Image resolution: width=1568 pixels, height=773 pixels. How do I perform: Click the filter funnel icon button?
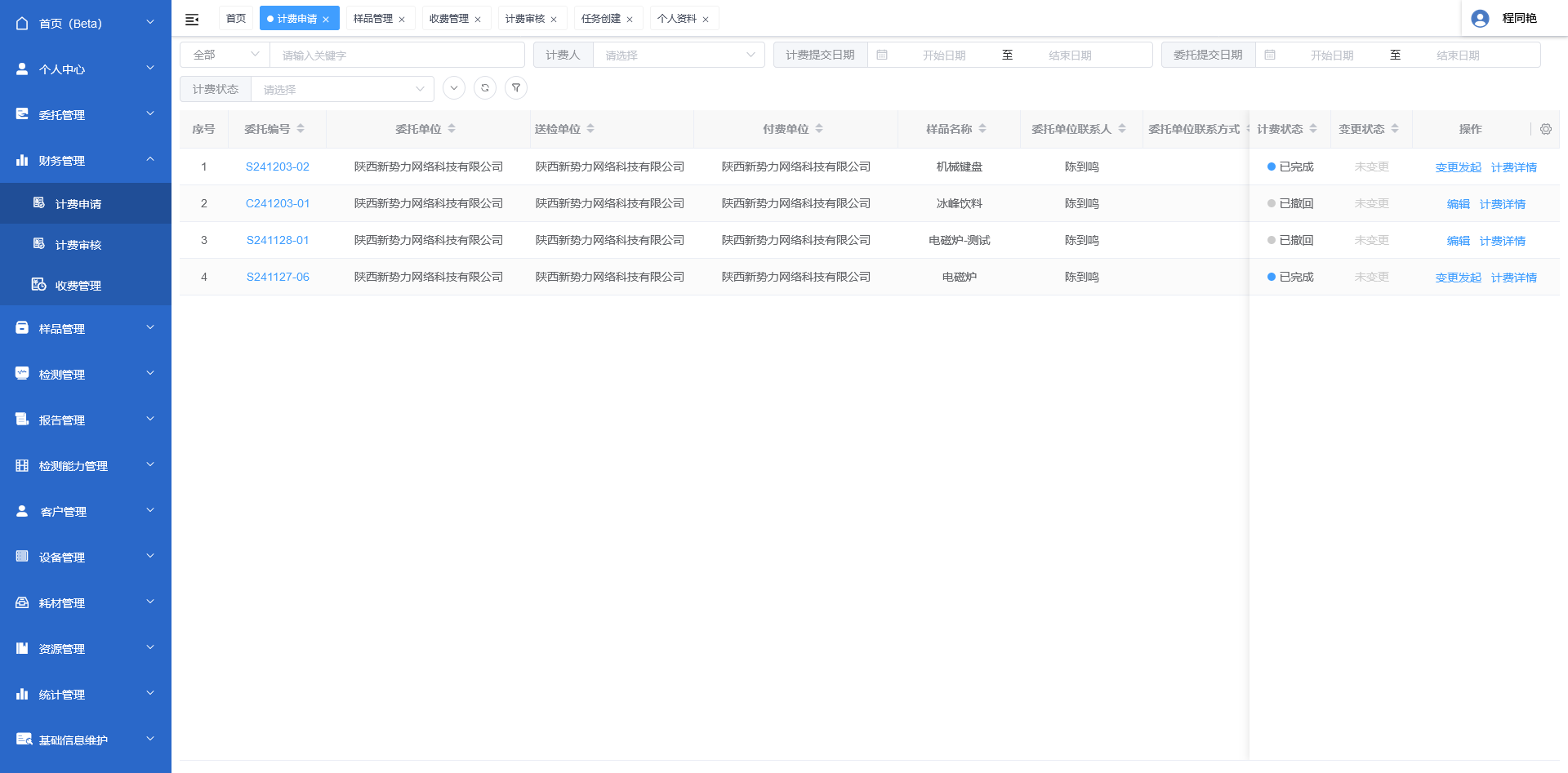(x=516, y=88)
